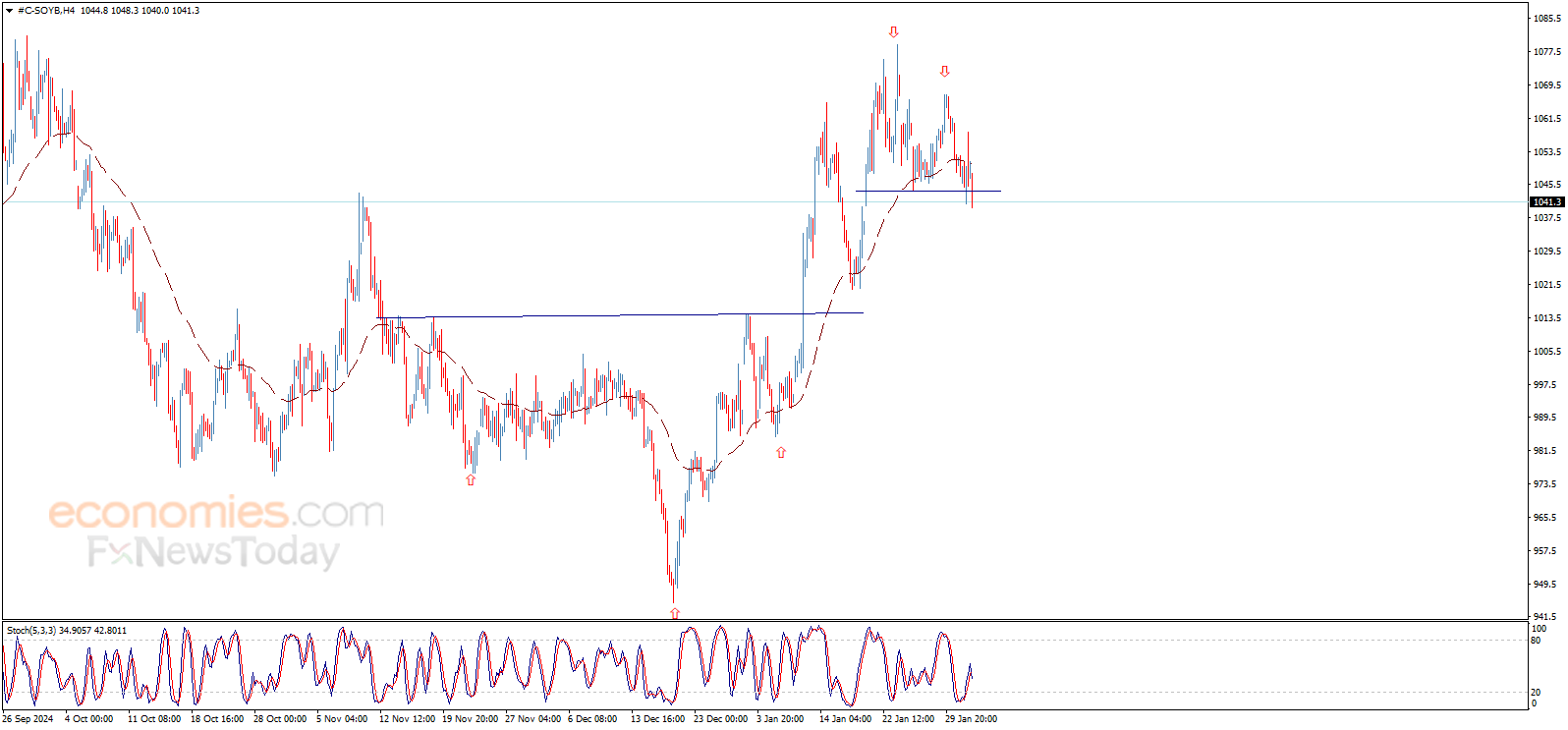Click the 14 Jan 04:00 time label

845,719
